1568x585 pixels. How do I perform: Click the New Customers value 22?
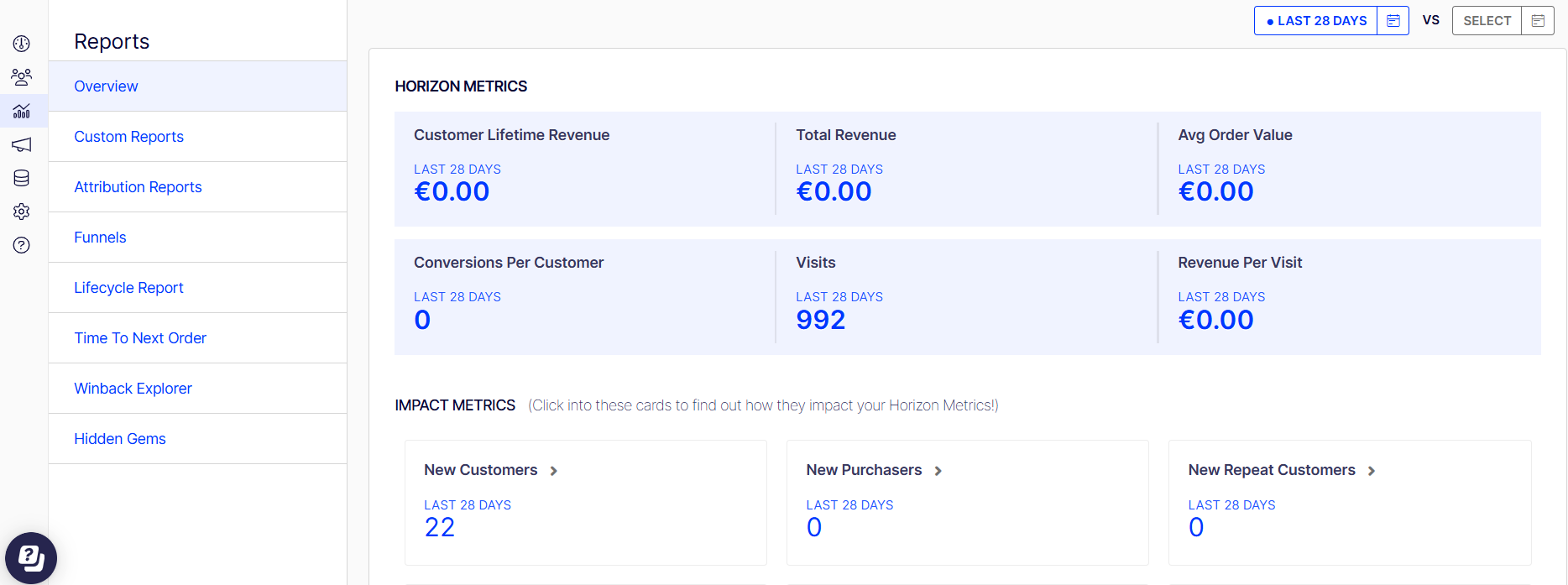tap(440, 527)
